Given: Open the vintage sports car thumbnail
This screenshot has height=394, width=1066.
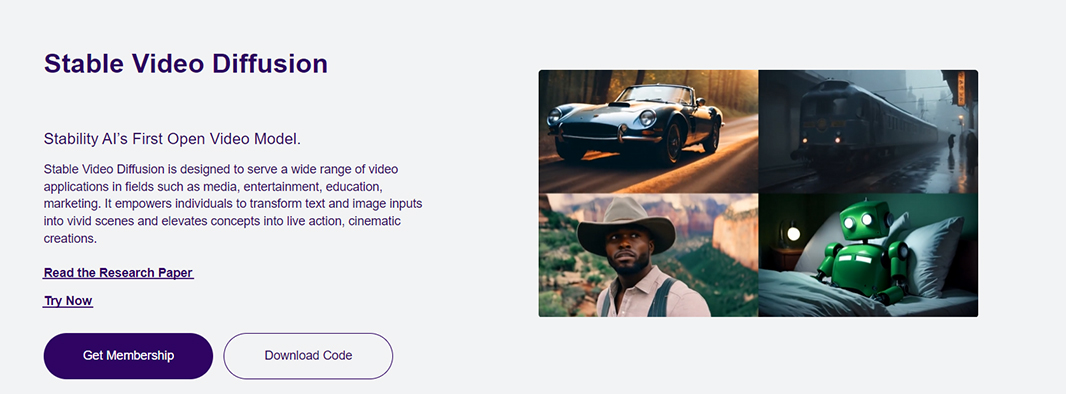Looking at the screenshot, I should [649, 131].
